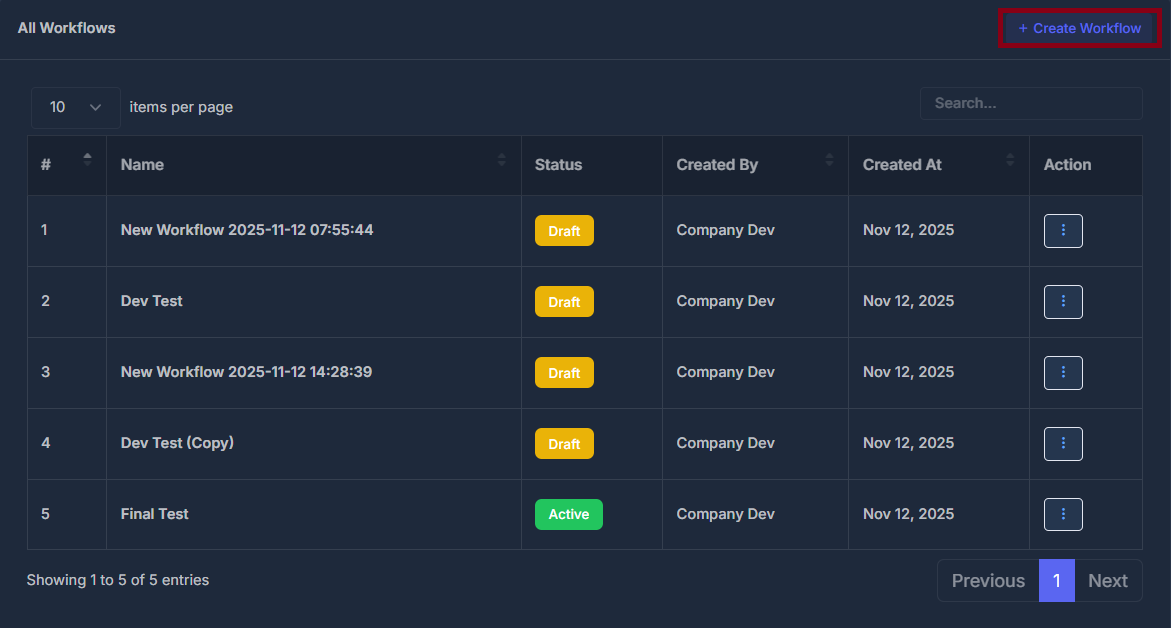Click the Active status badge of Final Test
The image size is (1171, 628).
coord(568,514)
